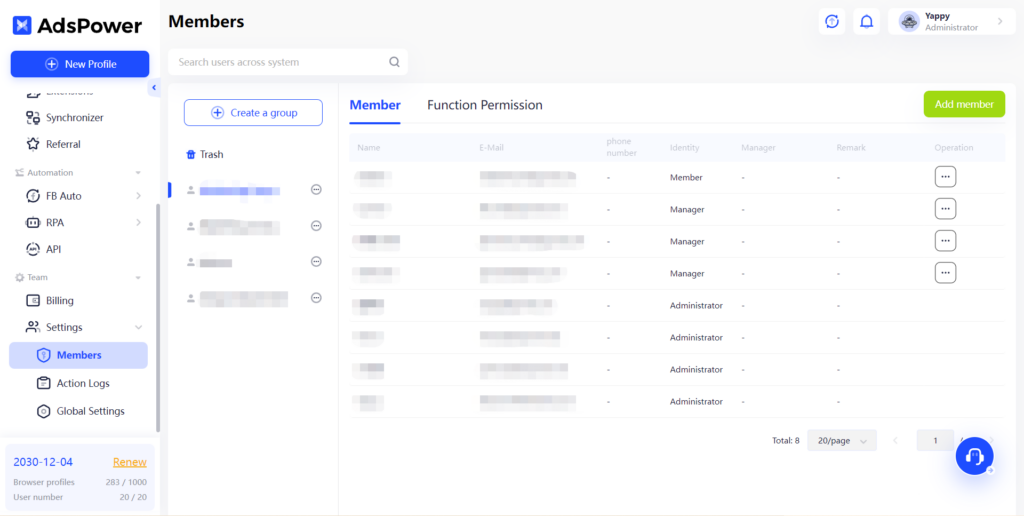Focus the Search users across system field
The height and width of the screenshot is (516, 1024).
[288, 62]
